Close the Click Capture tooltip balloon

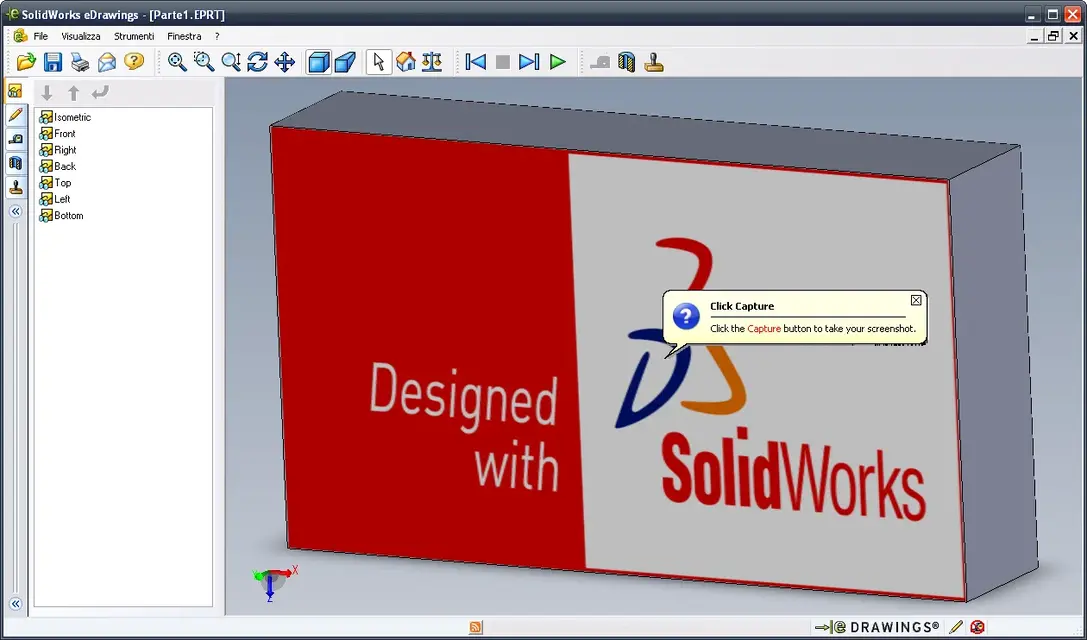916,300
